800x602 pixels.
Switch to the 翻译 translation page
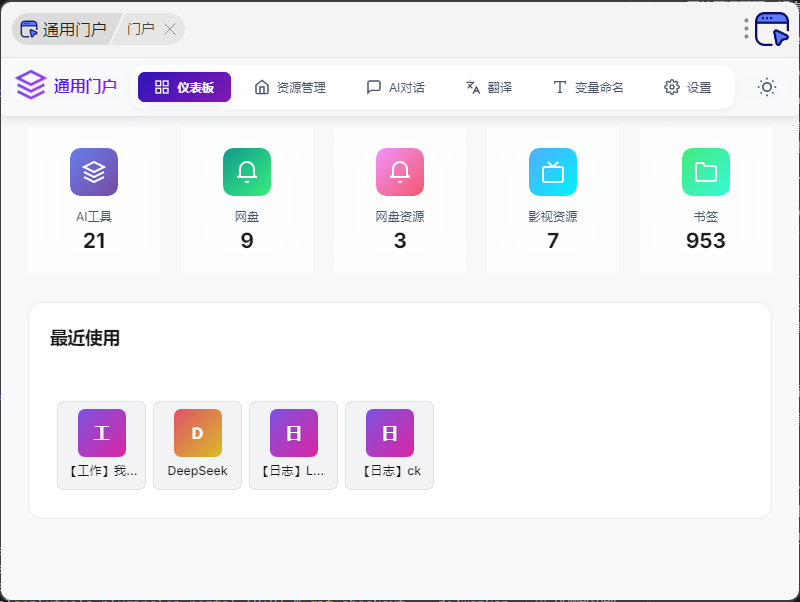click(489, 87)
